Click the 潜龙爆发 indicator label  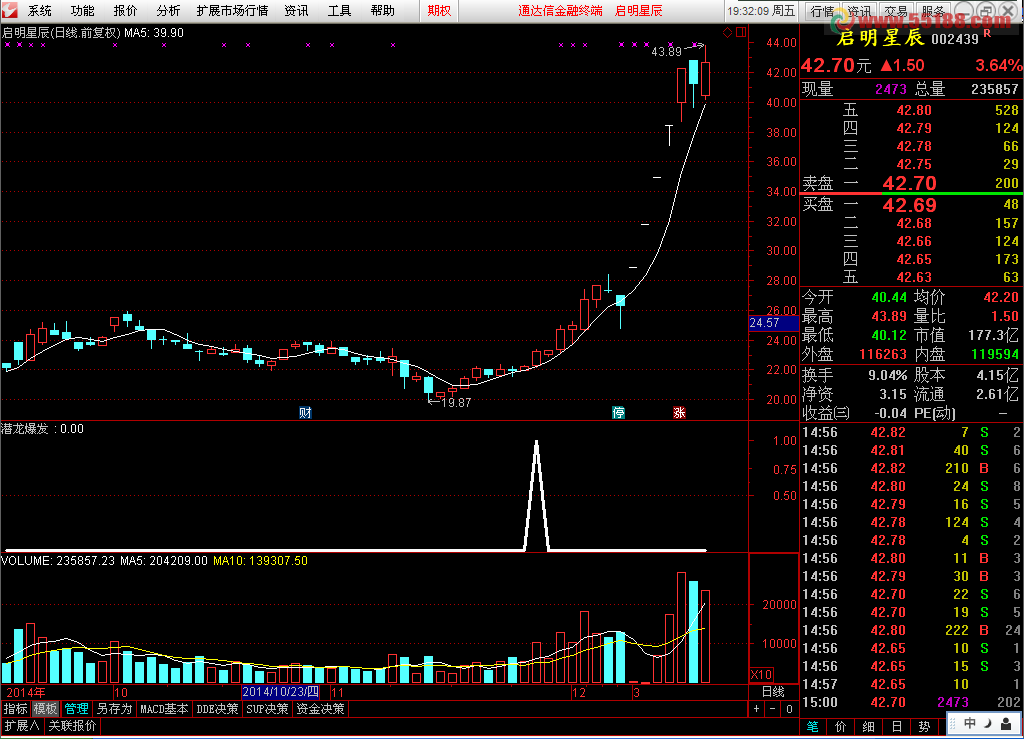click(x=24, y=428)
